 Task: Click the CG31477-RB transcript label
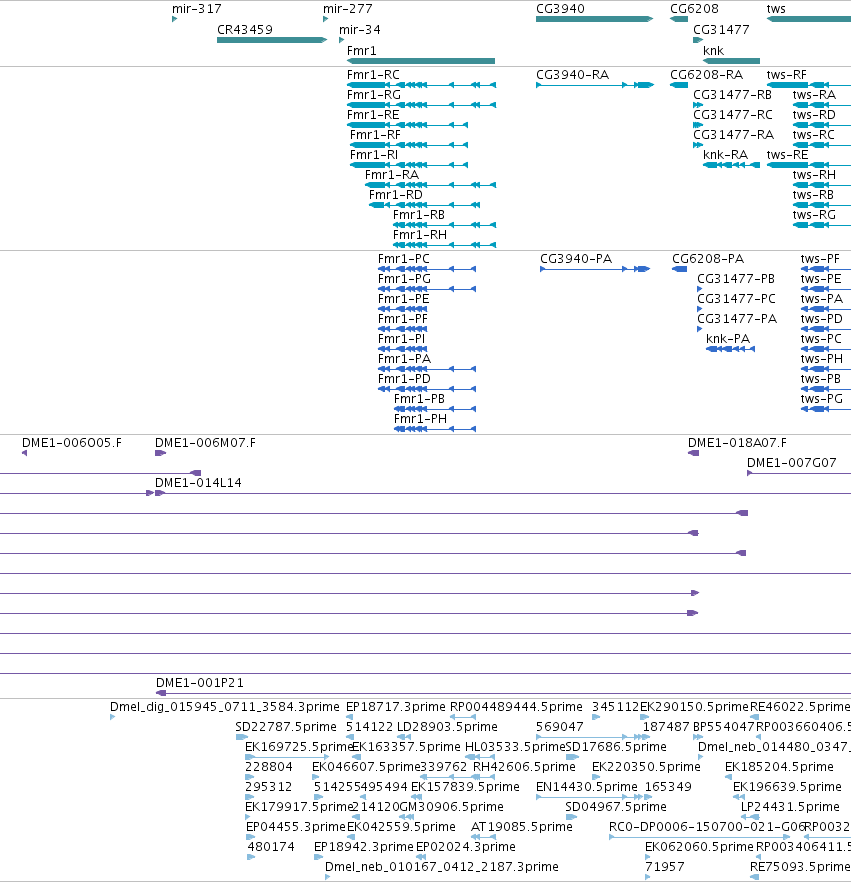tap(732, 95)
